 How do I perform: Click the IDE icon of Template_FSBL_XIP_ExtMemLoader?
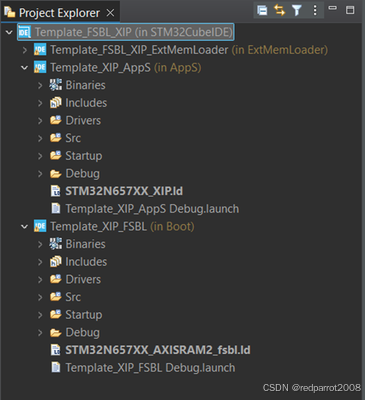pyautogui.click(x=40, y=50)
